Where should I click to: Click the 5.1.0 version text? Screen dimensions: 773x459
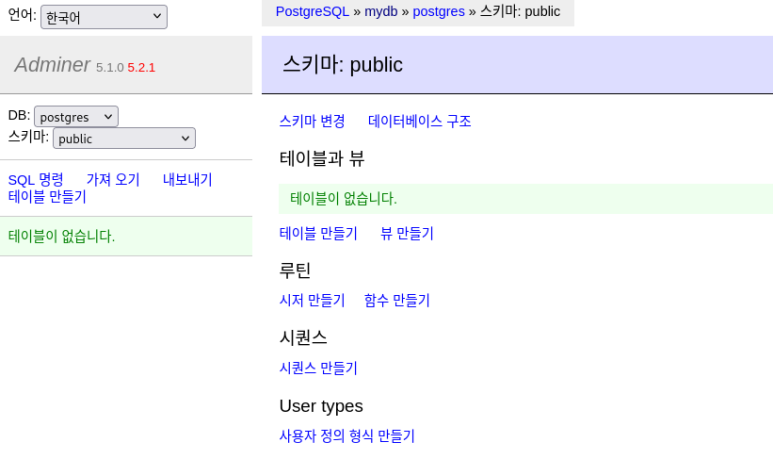pos(109,68)
